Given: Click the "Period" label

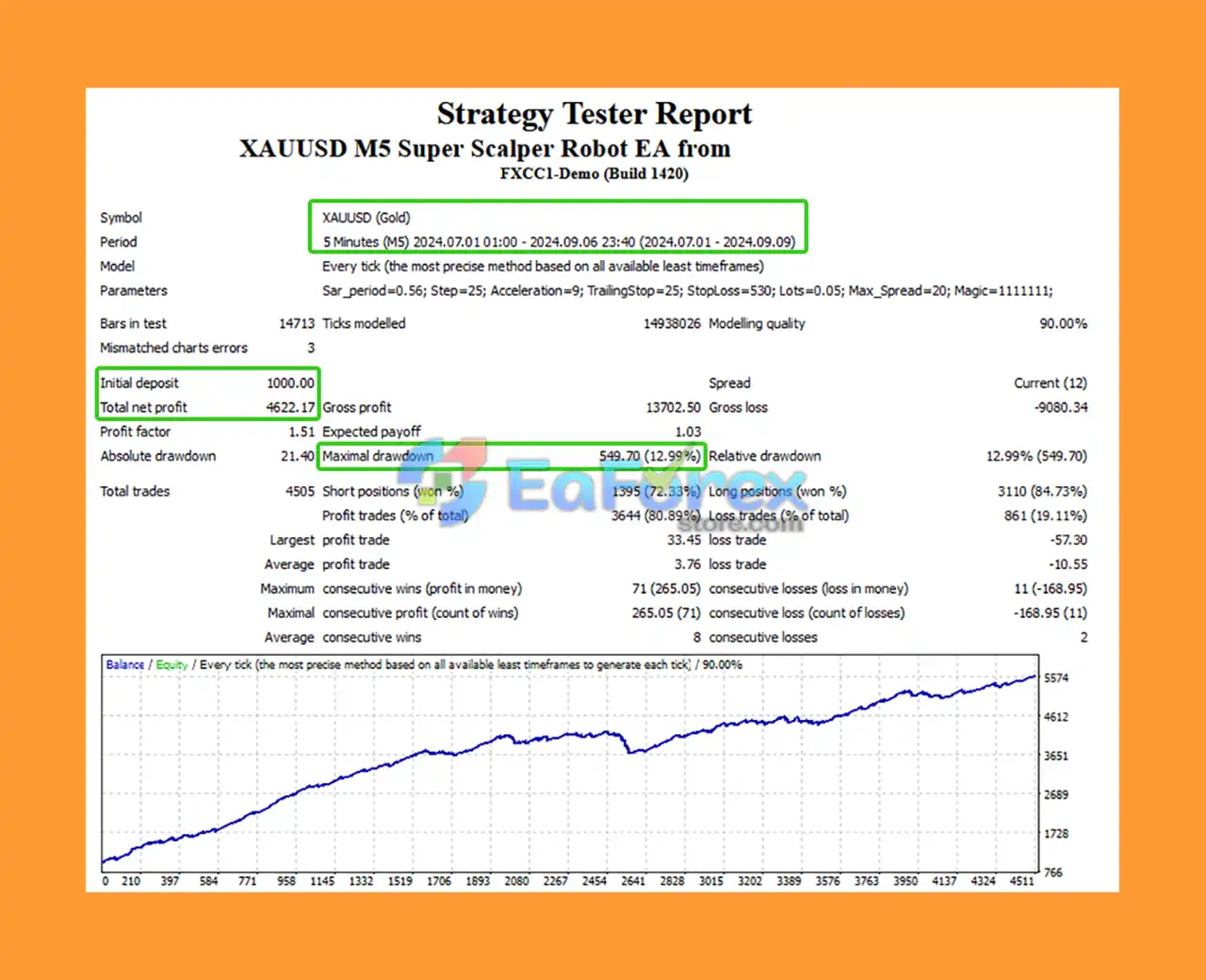Looking at the screenshot, I should [x=119, y=242].
